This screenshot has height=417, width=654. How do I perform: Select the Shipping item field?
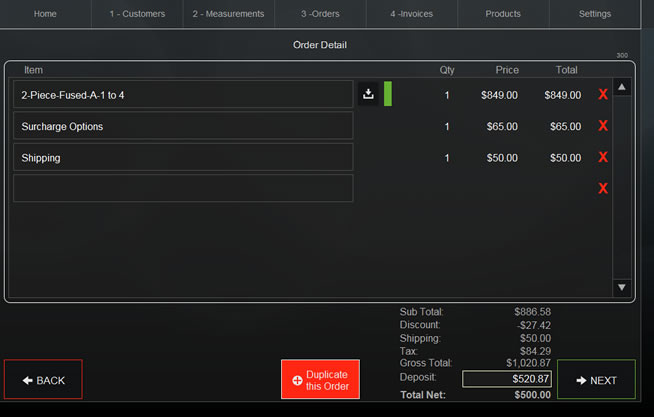tap(183, 157)
